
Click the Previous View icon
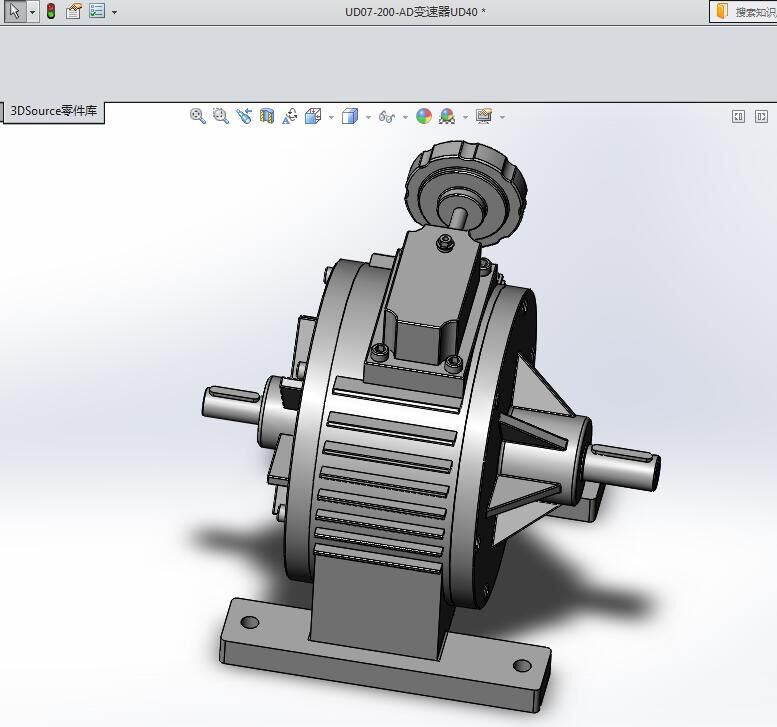[243, 116]
